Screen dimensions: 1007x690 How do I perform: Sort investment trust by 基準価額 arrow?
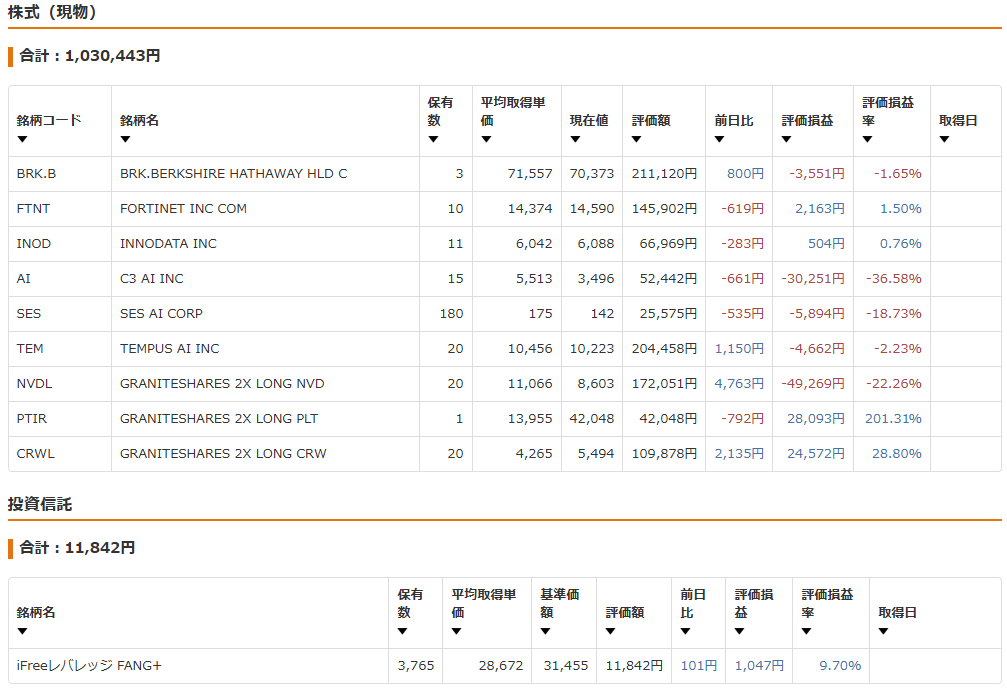[545, 632]
